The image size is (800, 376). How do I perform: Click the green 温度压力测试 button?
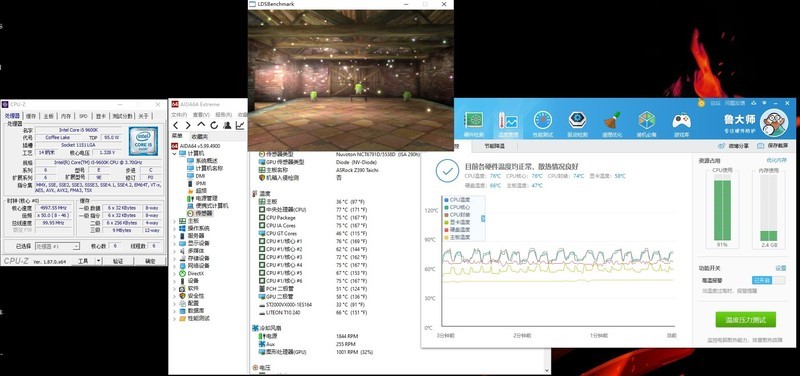tap(745, 320)
